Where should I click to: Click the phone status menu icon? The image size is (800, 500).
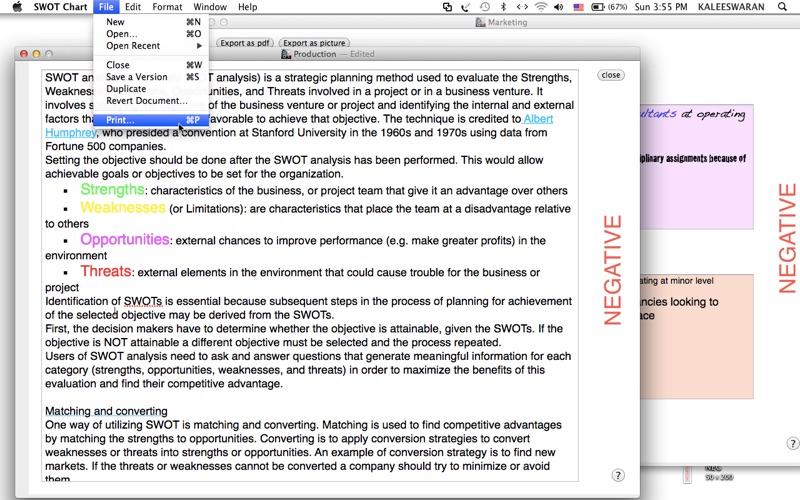pyautogui.click(x=465, y=7)
